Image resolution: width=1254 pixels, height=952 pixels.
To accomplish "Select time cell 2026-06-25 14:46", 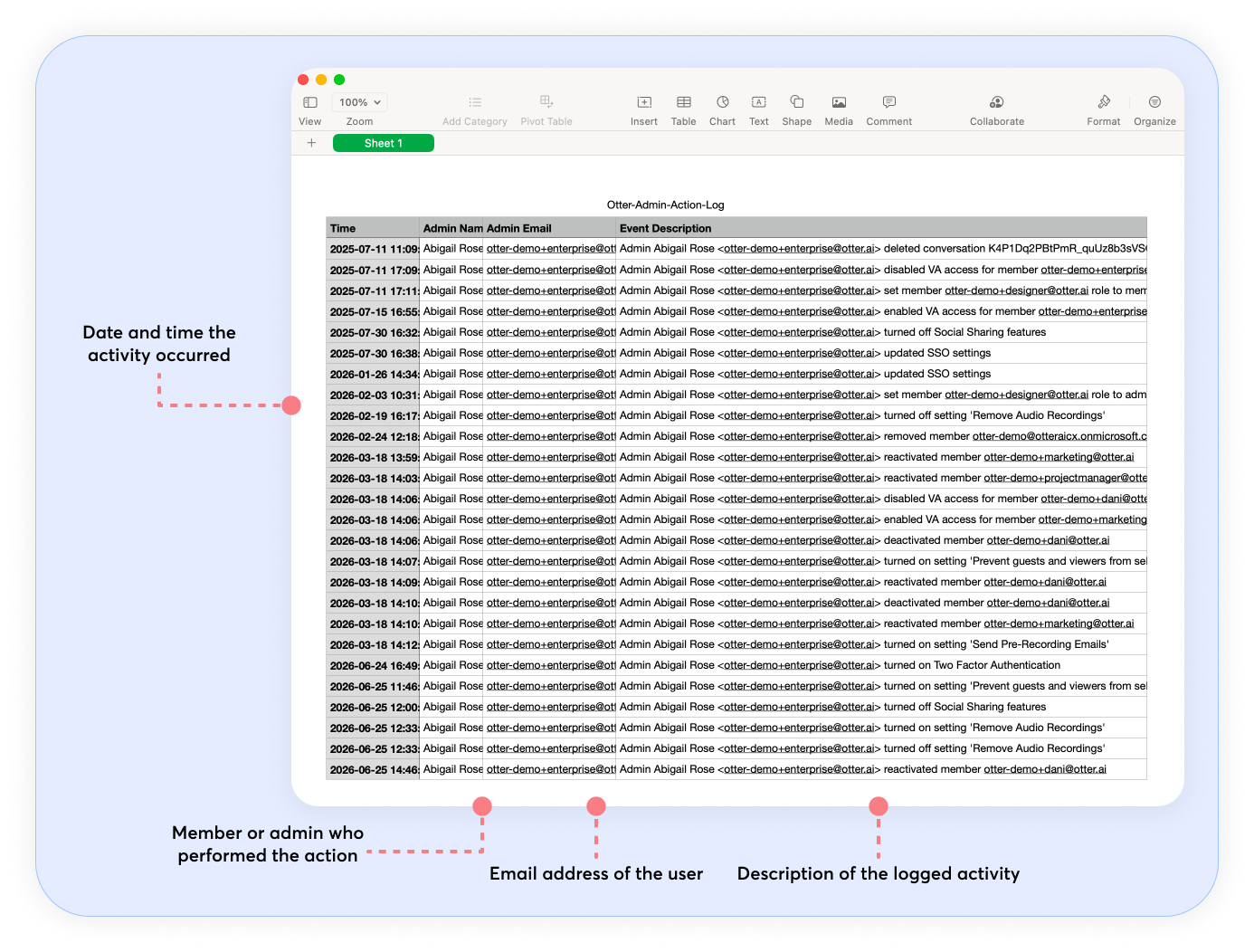I will point(373,769).
